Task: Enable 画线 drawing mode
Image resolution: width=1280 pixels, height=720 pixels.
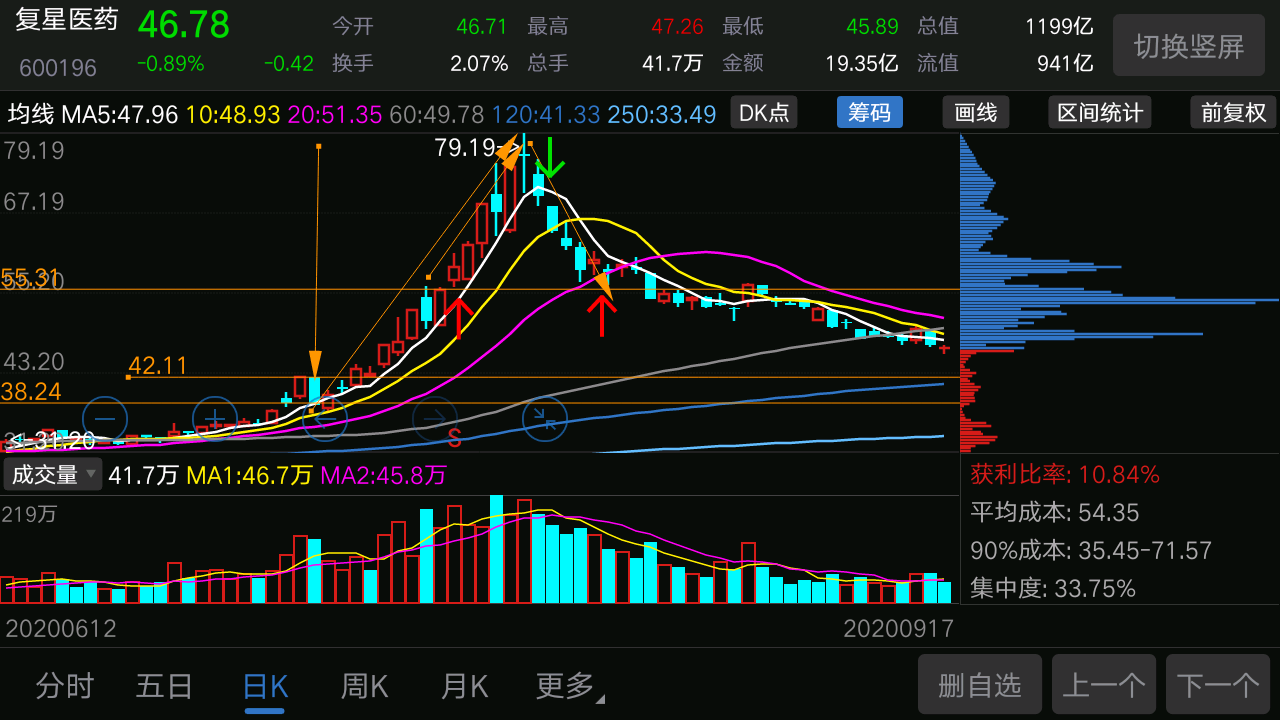Action: [976, 113]
